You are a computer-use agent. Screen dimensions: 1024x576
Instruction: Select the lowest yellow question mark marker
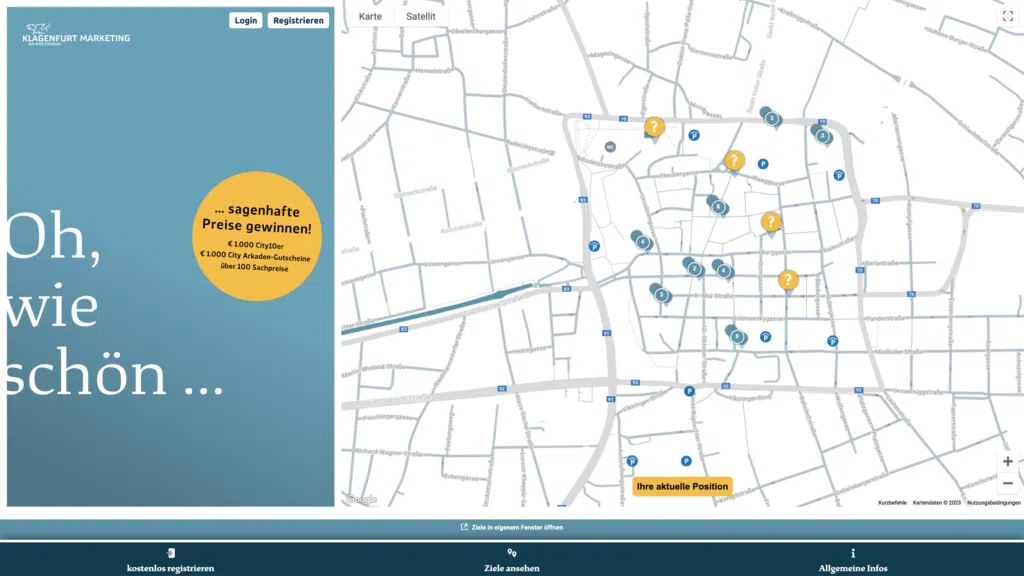[x=788, y=280]
